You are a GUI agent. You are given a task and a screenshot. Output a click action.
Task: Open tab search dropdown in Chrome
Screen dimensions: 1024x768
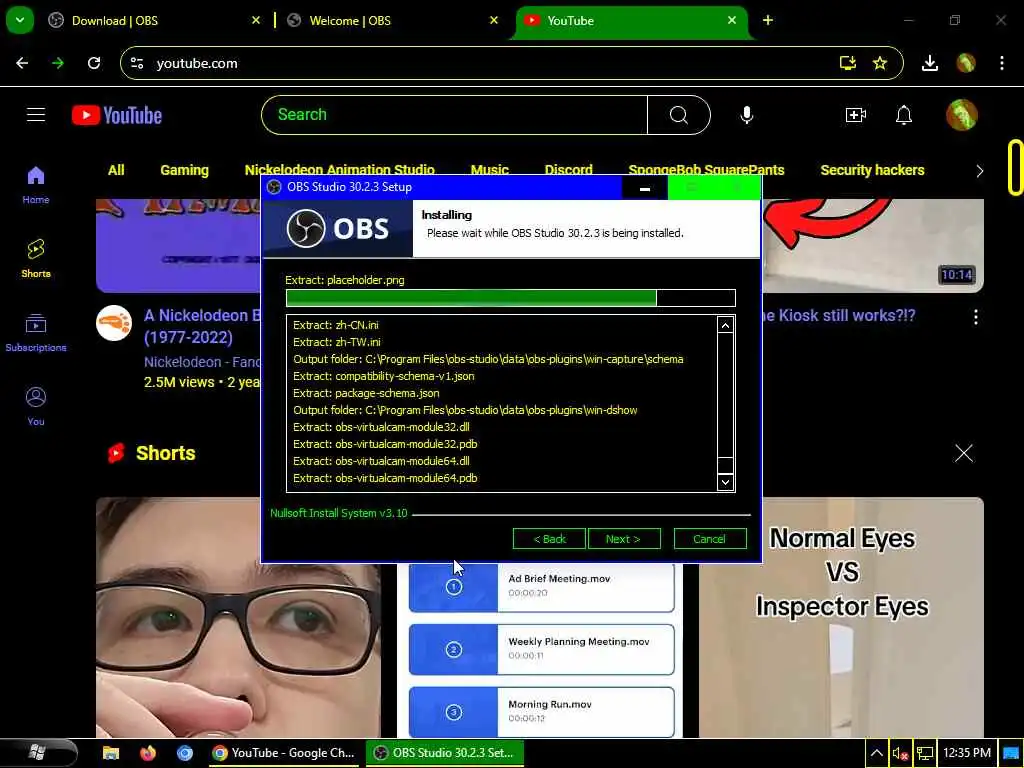tap(20, 20)
